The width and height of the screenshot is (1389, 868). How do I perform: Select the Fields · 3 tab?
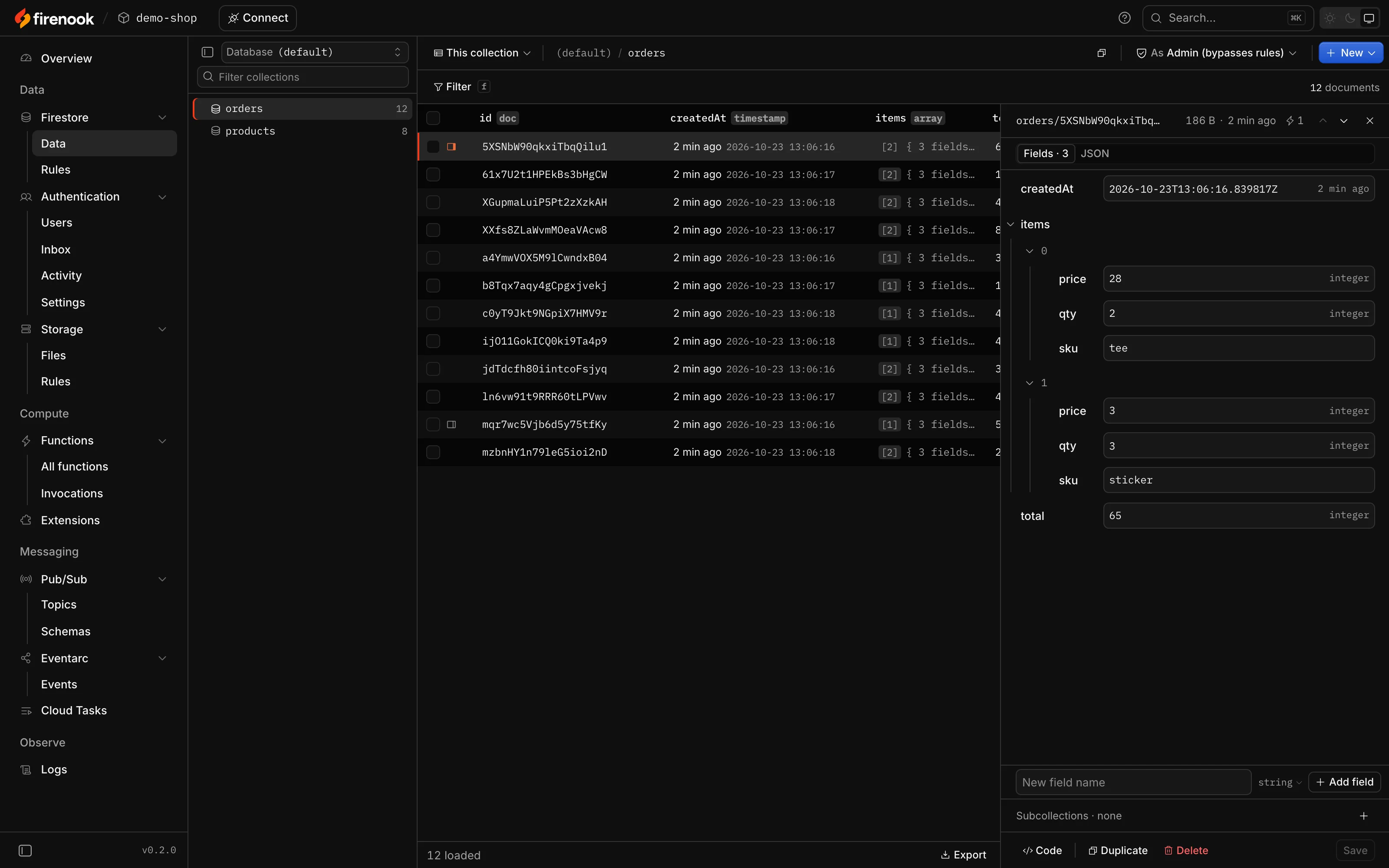coord(1046,153)
